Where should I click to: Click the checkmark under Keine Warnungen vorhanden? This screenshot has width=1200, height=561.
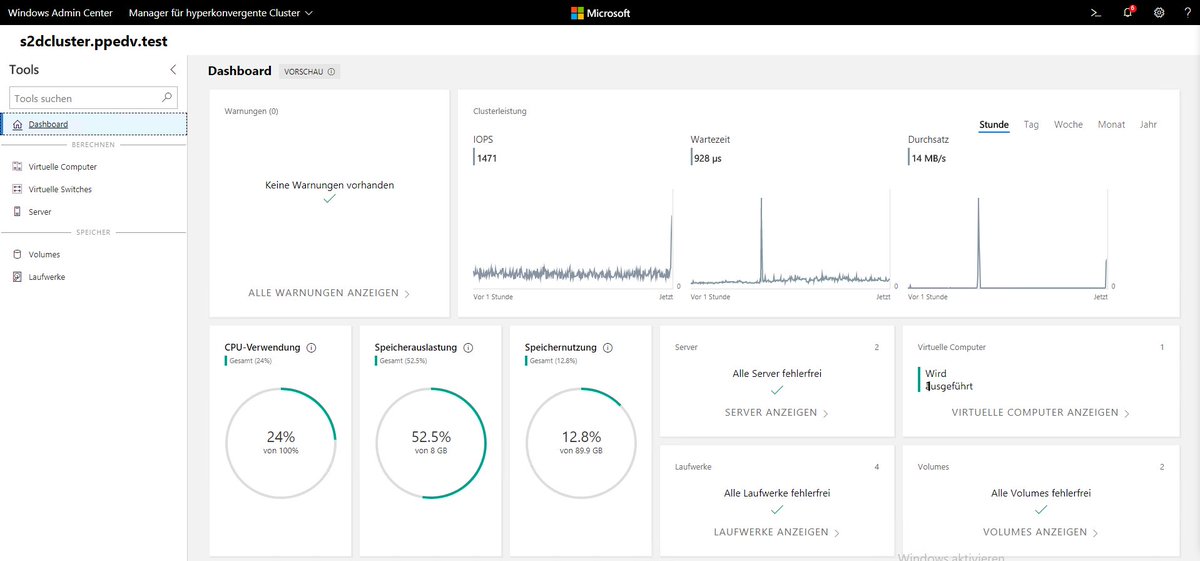tap(329, 199)
